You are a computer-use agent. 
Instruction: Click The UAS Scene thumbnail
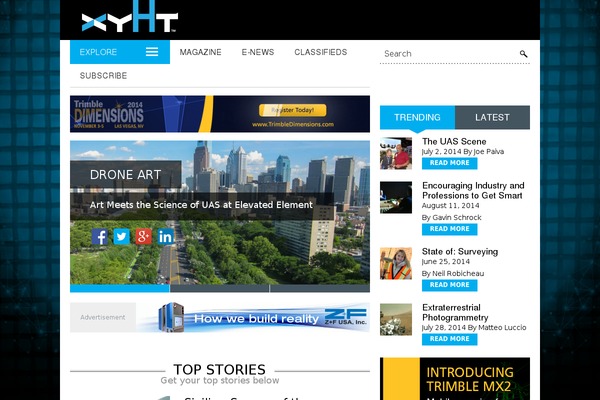(x=396, y=153)
